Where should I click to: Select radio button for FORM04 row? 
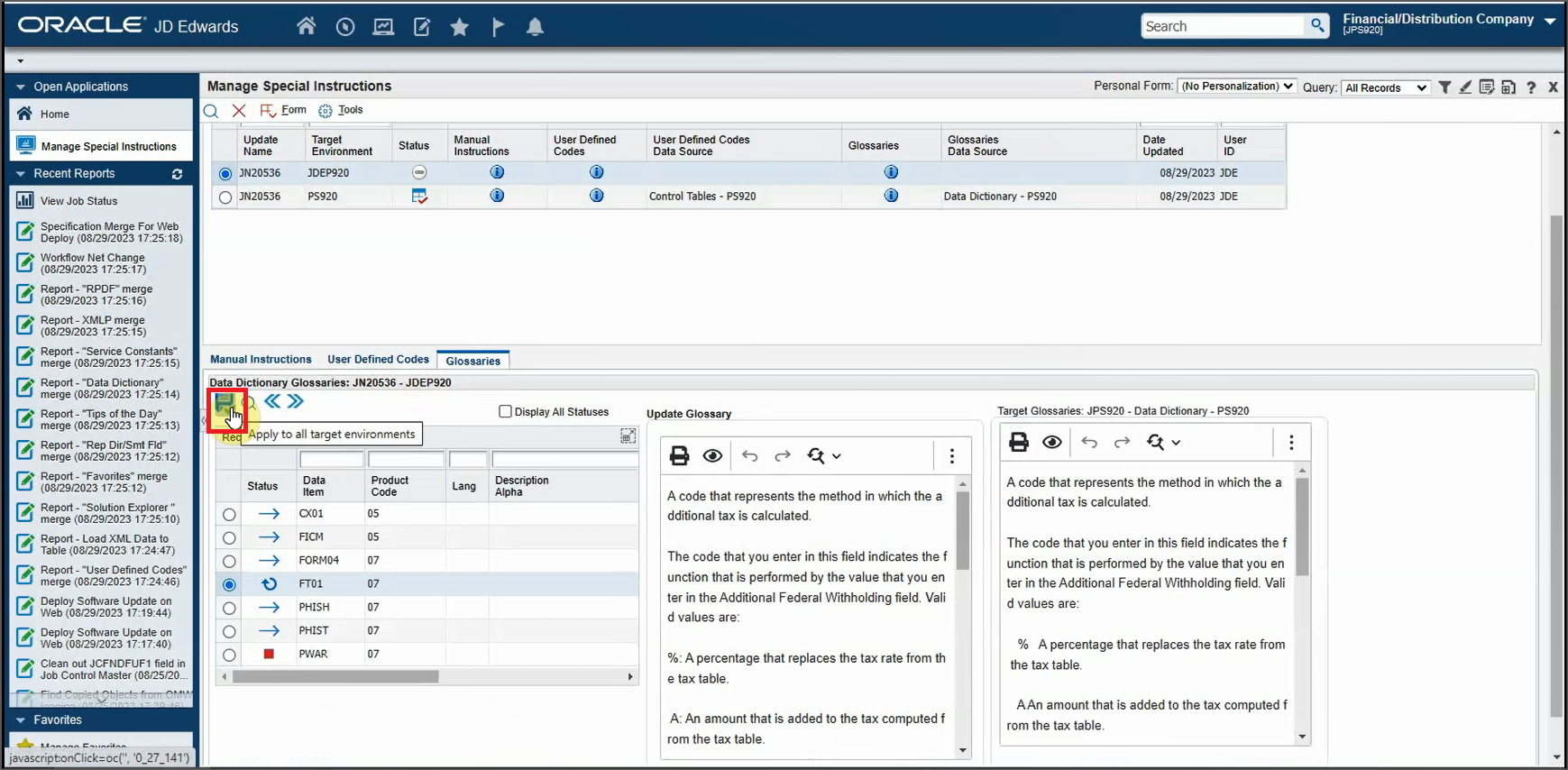tap(229, 561)
